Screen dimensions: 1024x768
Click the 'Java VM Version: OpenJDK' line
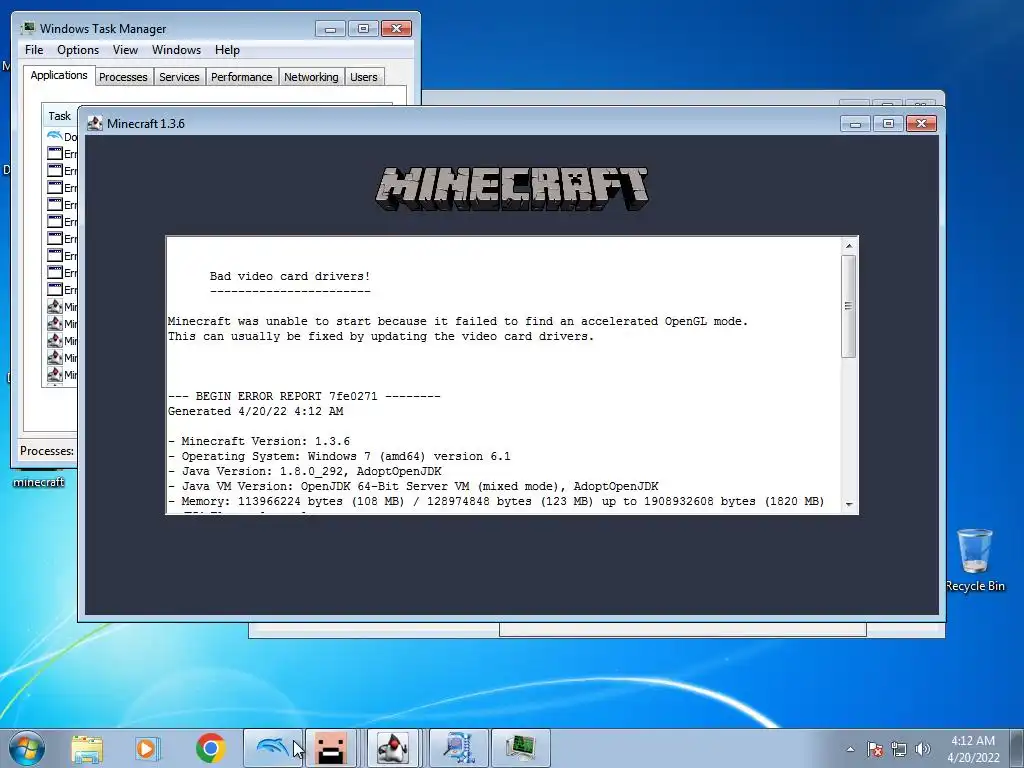[413, 487]
